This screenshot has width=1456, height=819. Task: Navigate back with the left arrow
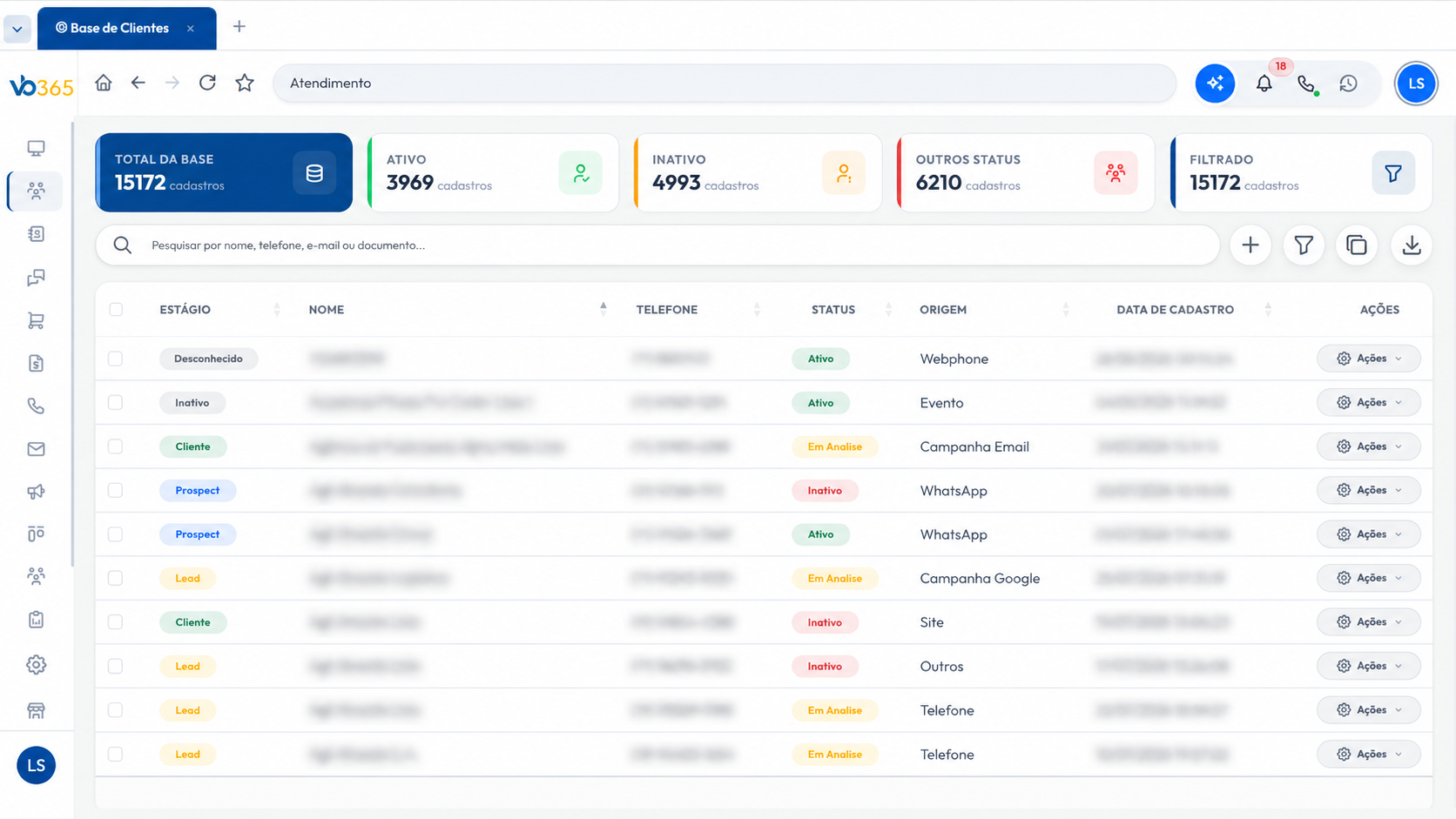(138, 83)
